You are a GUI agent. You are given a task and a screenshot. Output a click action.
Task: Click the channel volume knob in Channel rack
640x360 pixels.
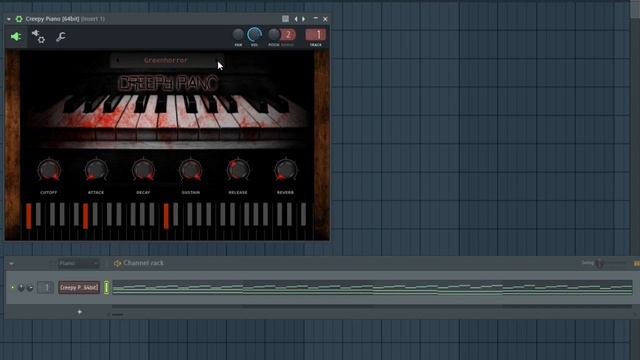click(x=30, y=288)
